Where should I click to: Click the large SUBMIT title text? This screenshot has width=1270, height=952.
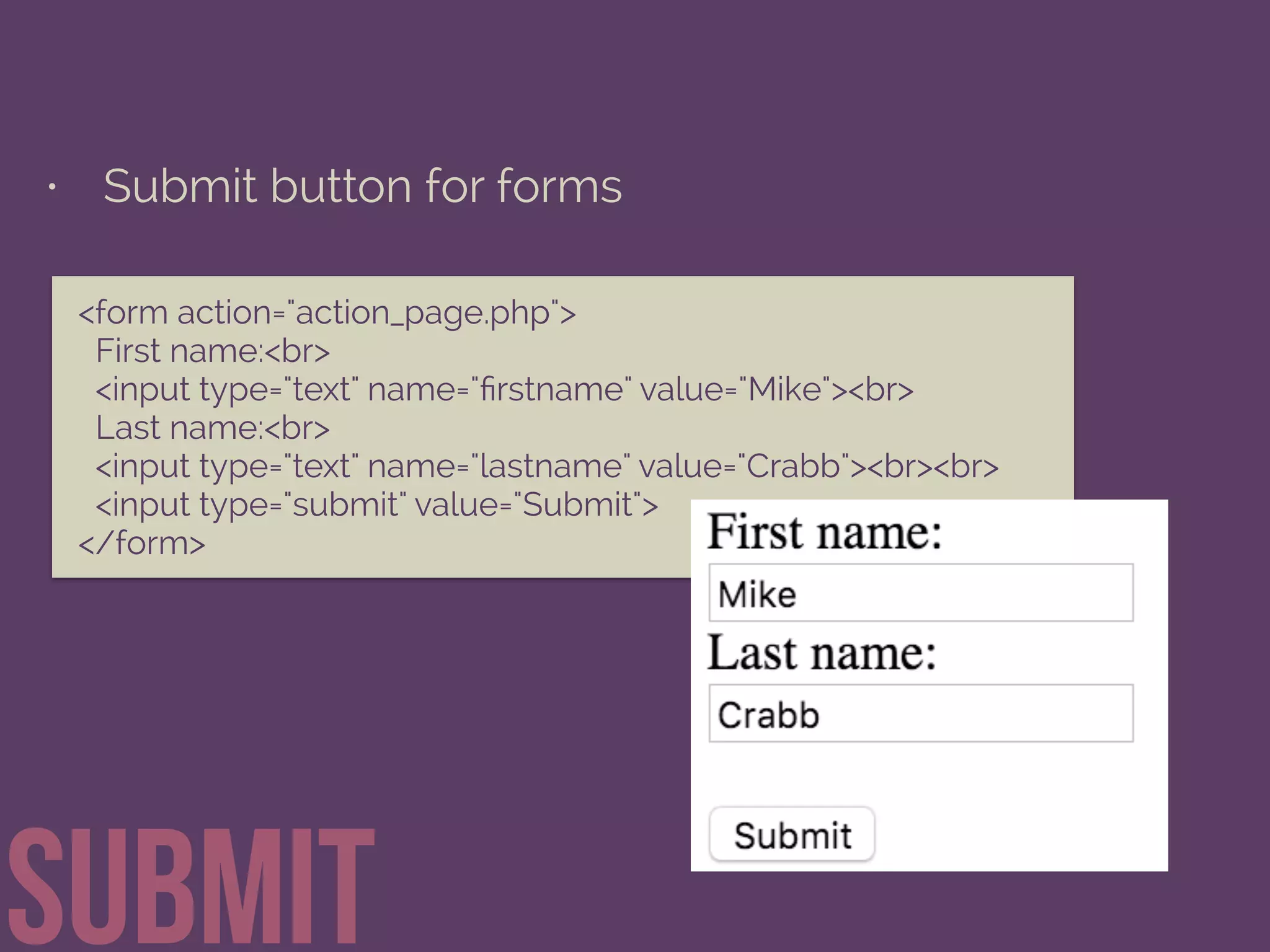tap(191, 886)
